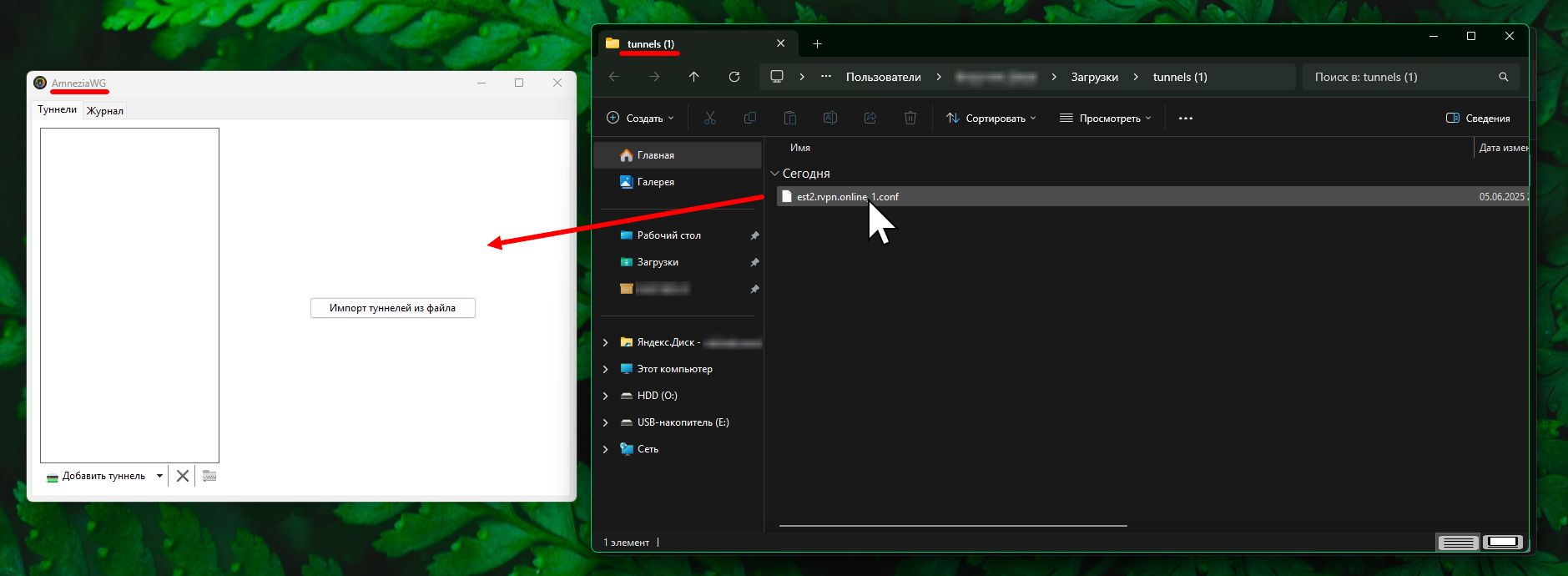Screen dimensions: 1568x576
Task: Click the Refresh icon in Explorer
Action: click(x=734, y=77)
